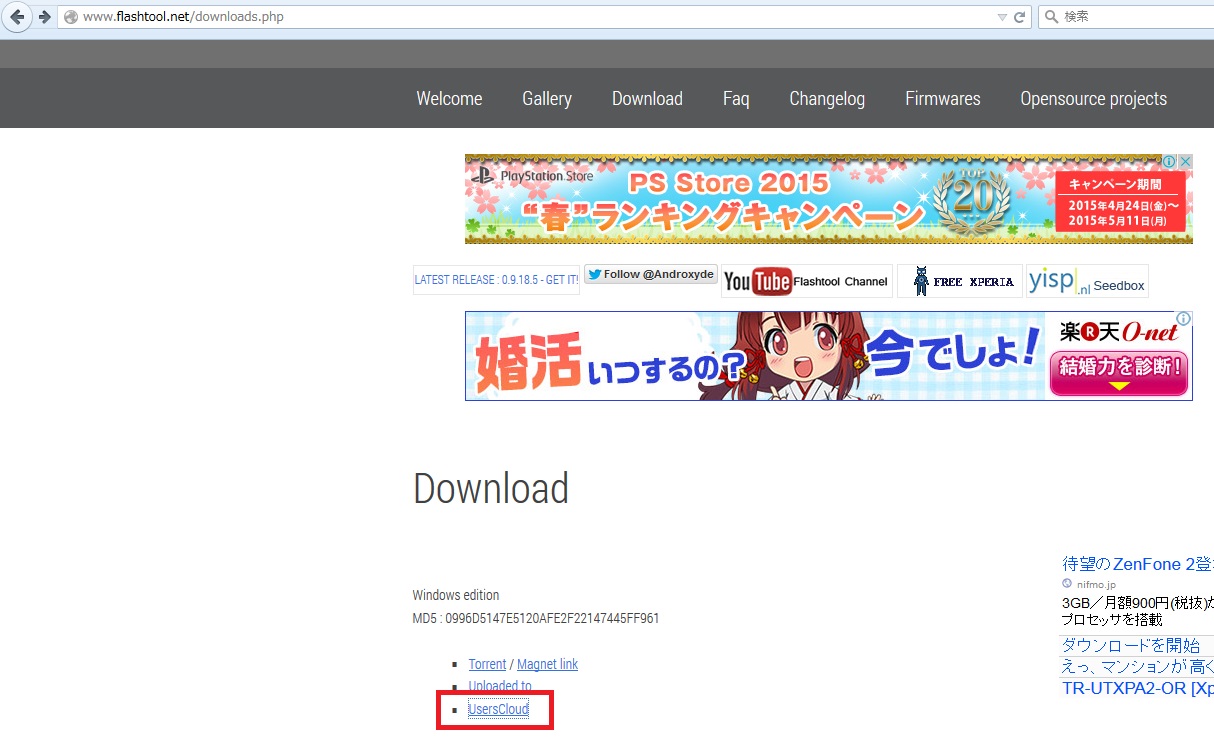This screenshot has width=1214, height=752.
Task: Click the globe site identity icon
Action: click(x=70, y=17)
